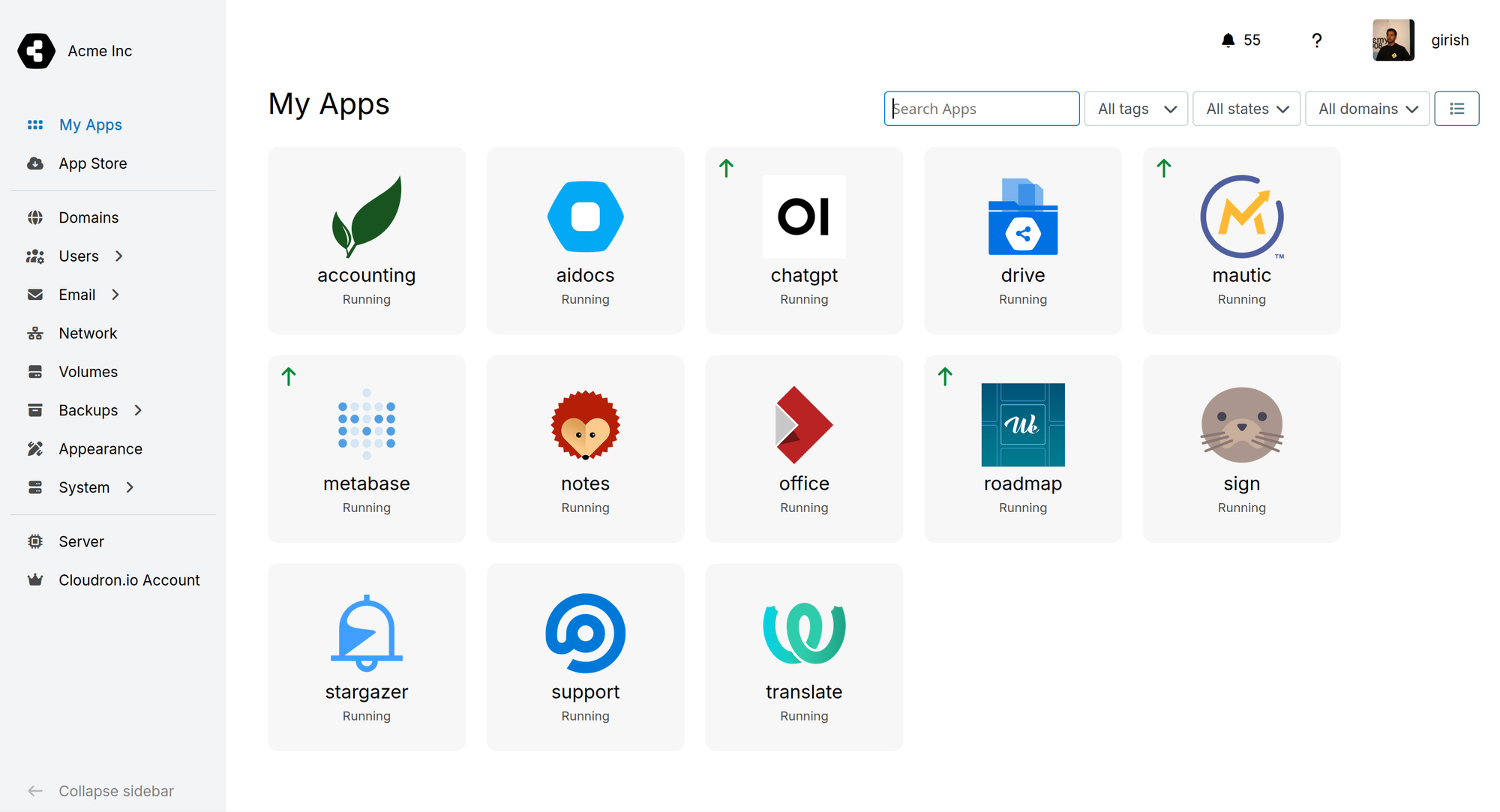Click update arrow on roadmap tile
This screenshot has height=812, width=1500.
point(945,376)
